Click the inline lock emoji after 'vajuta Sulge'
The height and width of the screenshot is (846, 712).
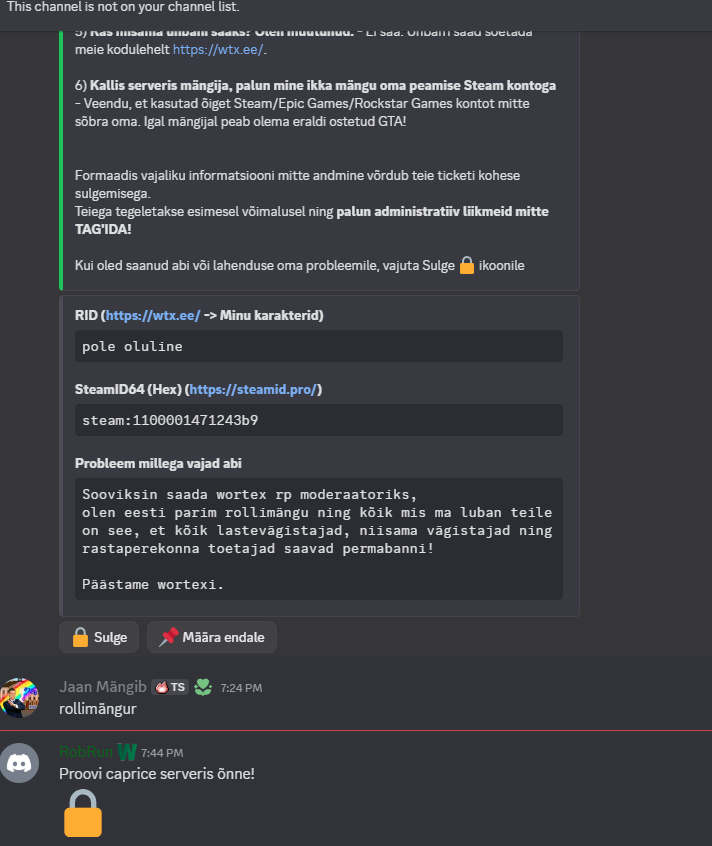(x=466, y=265)
